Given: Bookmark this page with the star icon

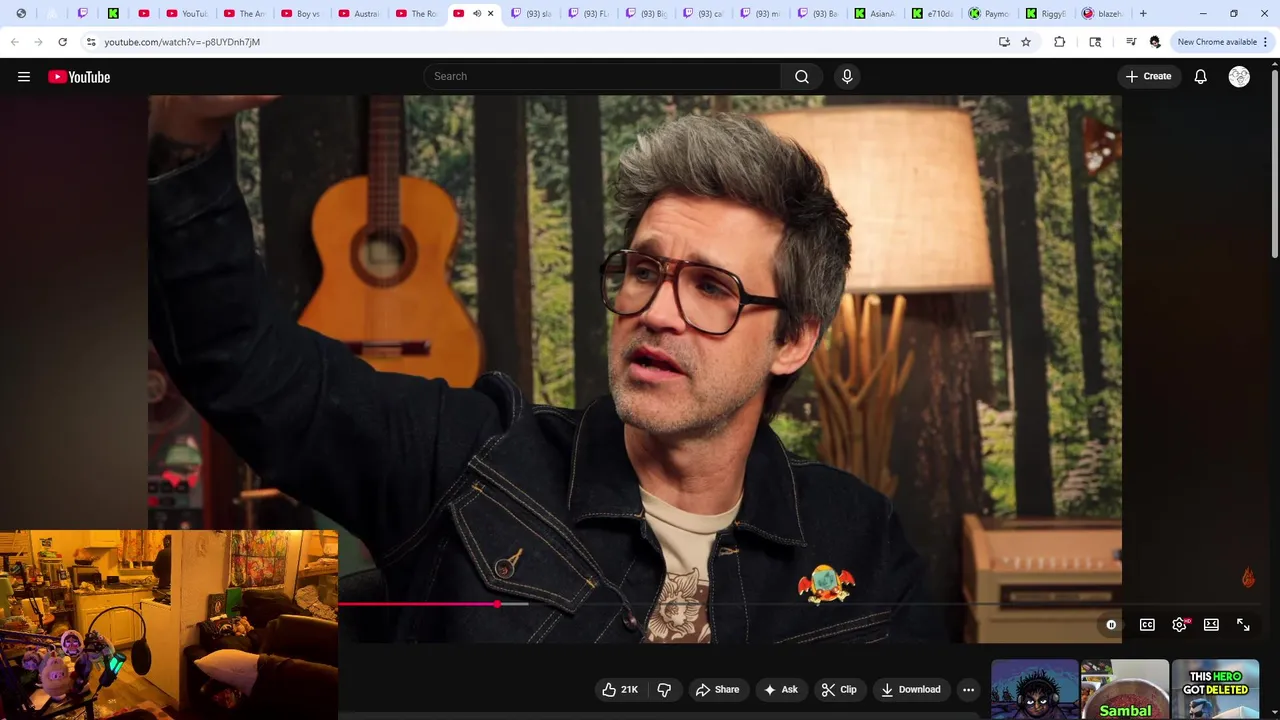Looking at the screenshot, I should click(x=1026, y=42).
